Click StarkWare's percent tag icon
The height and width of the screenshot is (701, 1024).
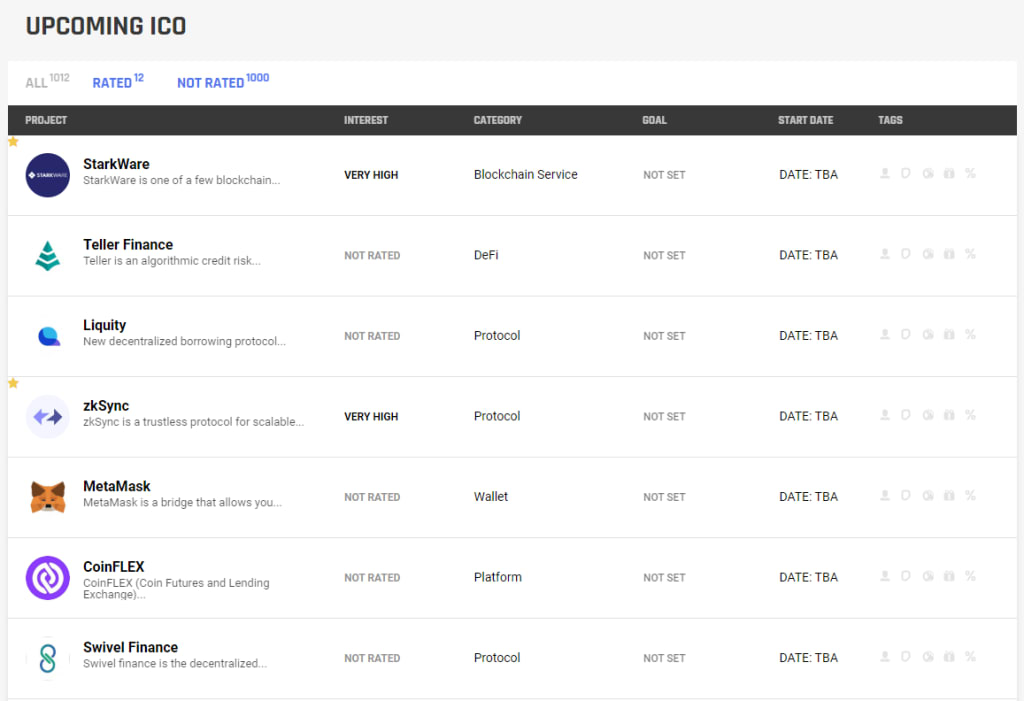pos(970,173)
